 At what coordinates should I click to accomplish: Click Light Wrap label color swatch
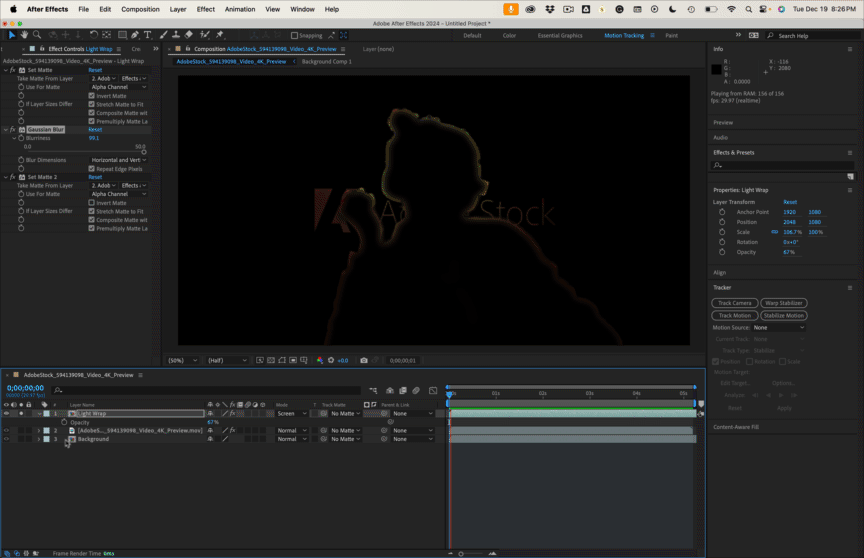point(47,414)
